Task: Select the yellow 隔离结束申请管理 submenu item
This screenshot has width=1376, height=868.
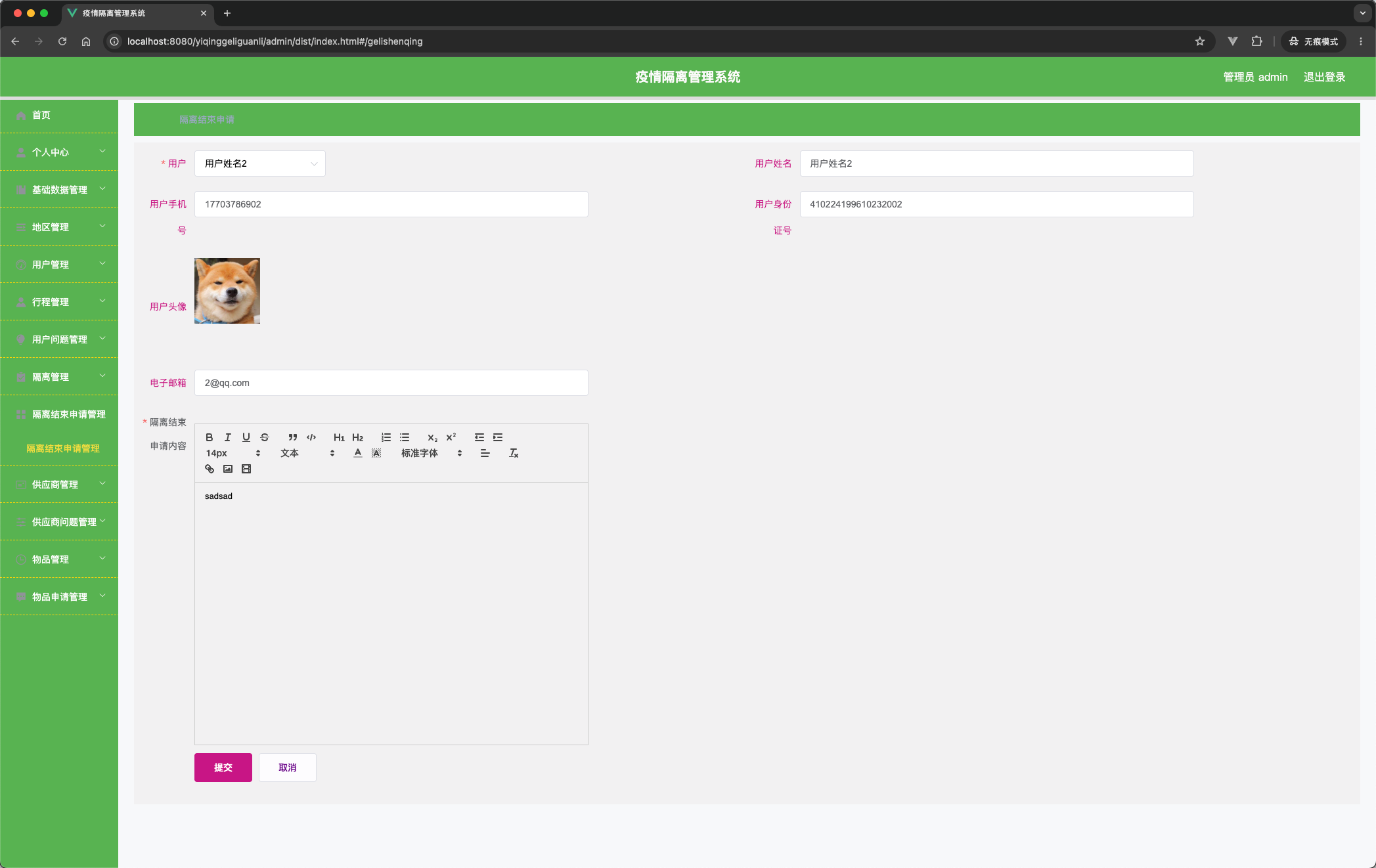Action: [x=63, y=448]
